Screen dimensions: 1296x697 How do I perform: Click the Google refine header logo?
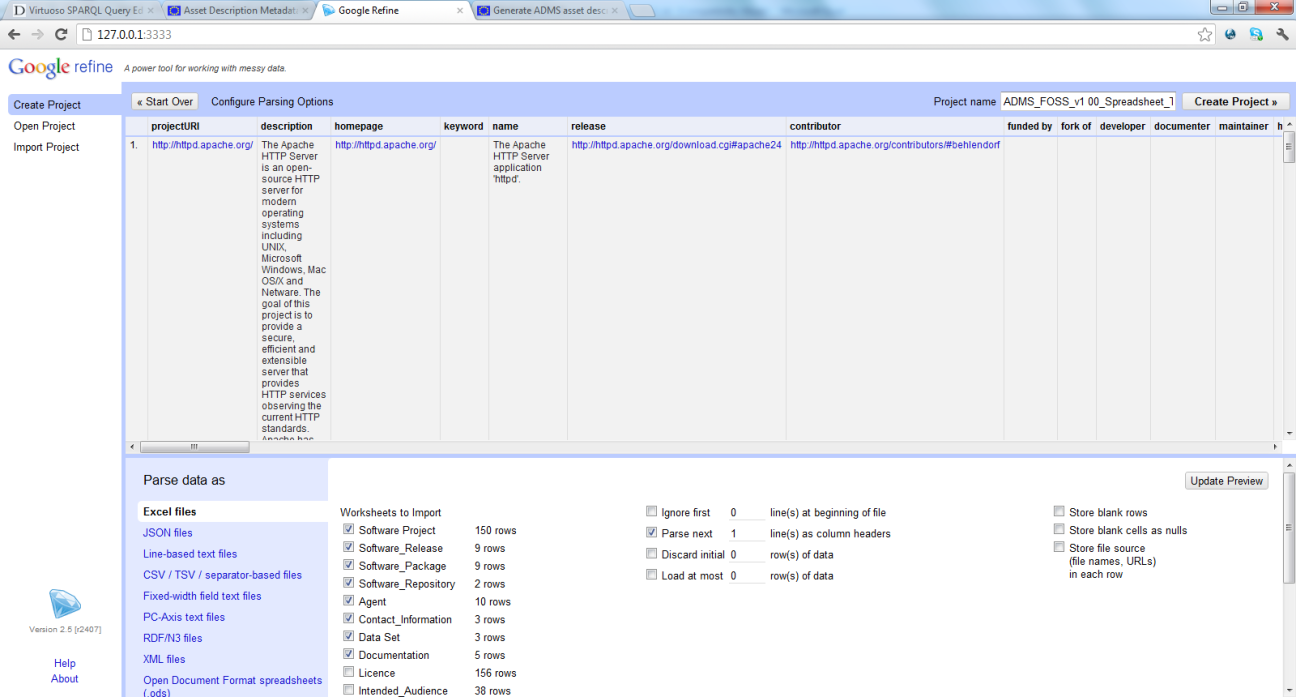pyautogui.click(x=61, y=67)
